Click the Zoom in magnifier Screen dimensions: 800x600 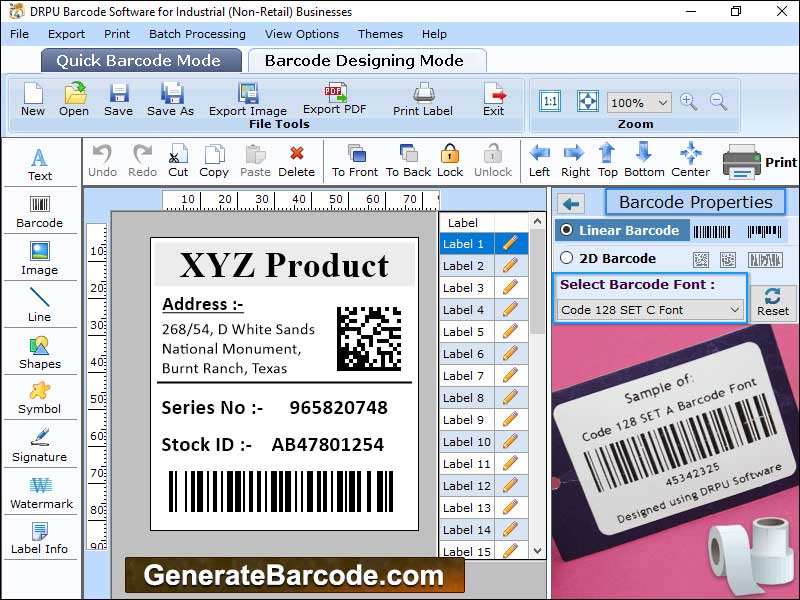688,102
